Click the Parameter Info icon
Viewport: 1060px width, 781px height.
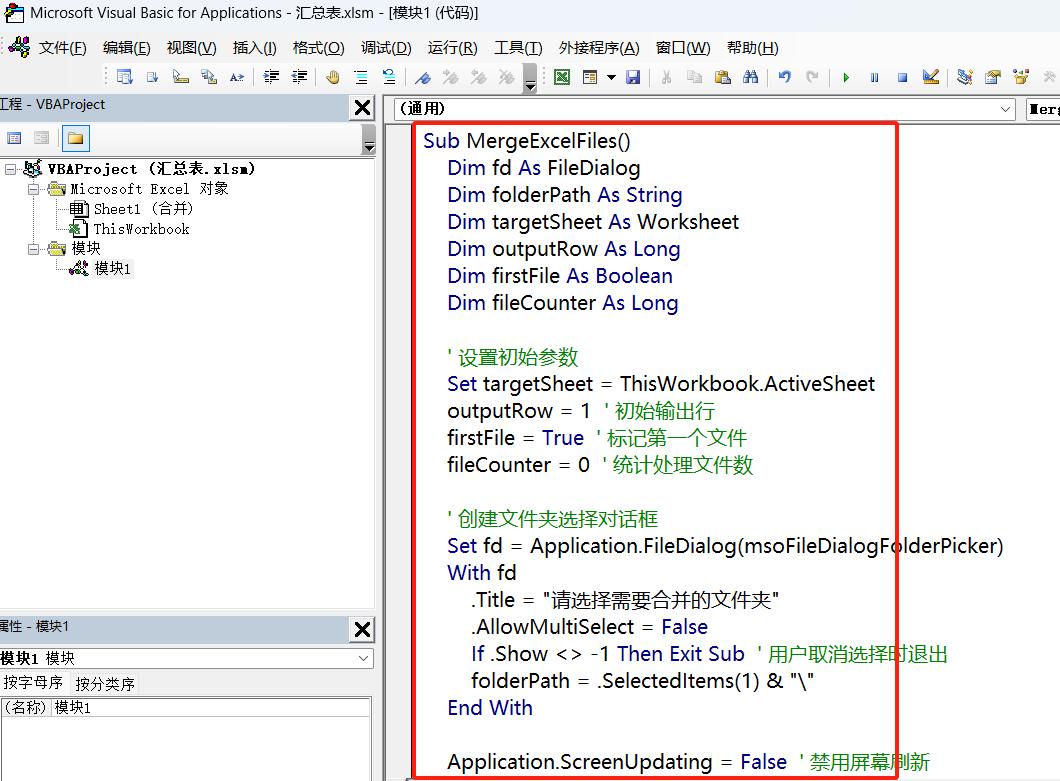point(209,77)
